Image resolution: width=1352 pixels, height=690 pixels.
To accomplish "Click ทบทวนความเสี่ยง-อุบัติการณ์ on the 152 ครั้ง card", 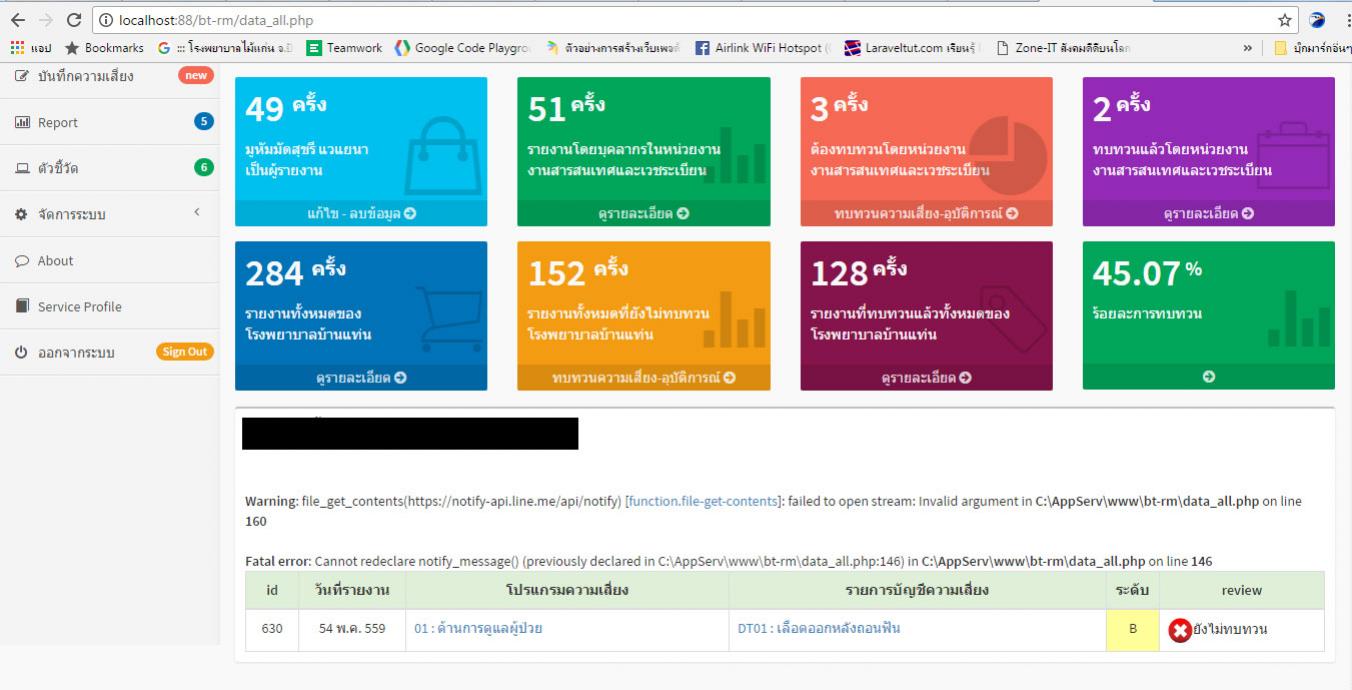I will coord(644,377).
